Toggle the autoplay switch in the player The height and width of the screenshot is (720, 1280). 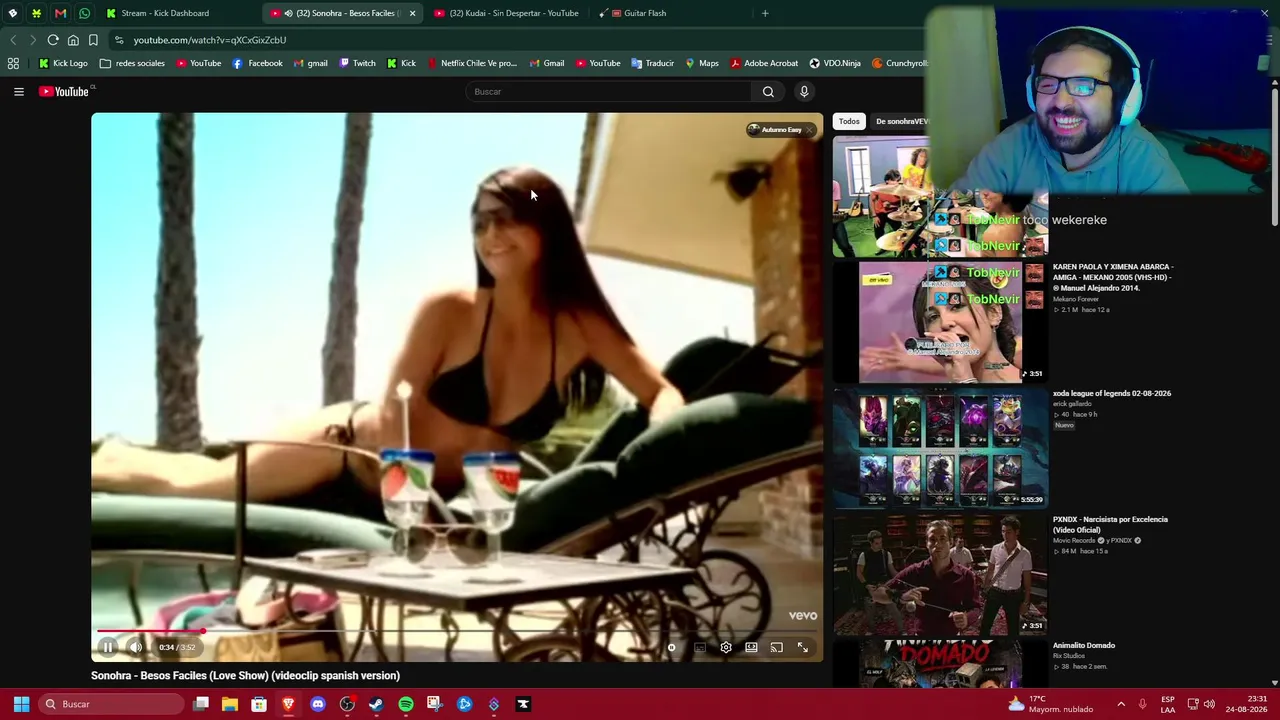click(x=671, y=647)
